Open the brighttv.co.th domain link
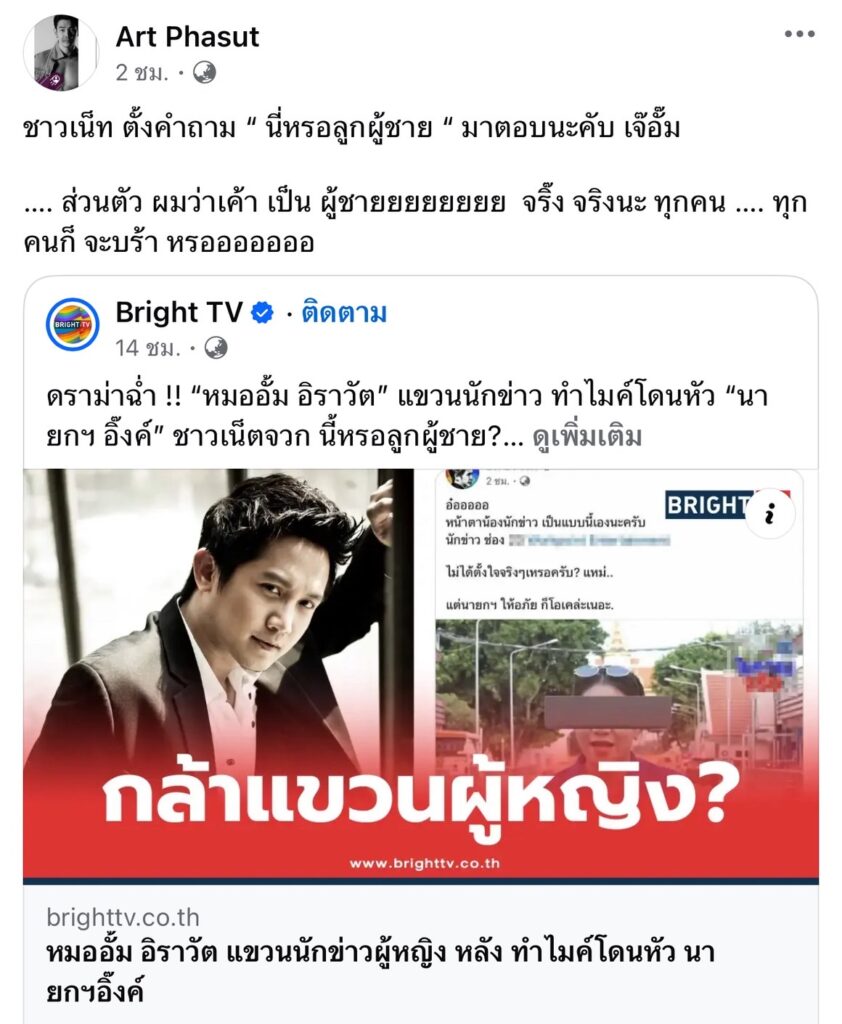 coord(123,918)
